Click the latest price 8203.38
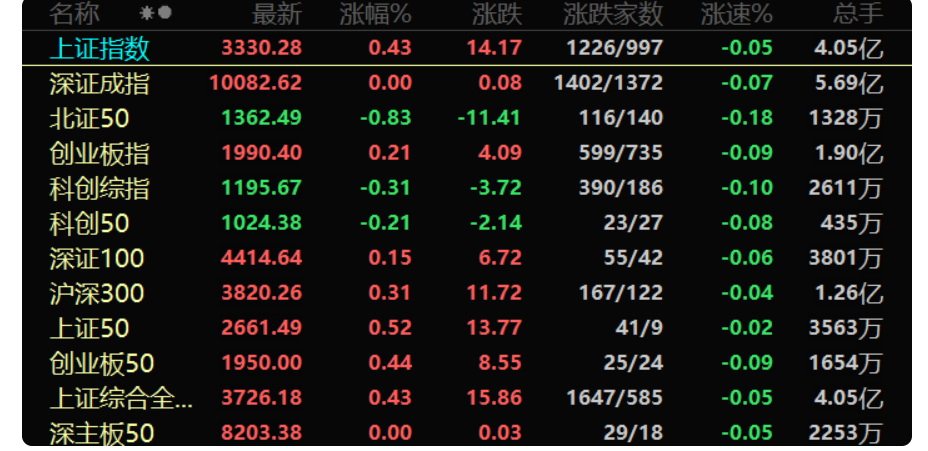The height and width of the screenshot is (451, 928). (262, 431)
